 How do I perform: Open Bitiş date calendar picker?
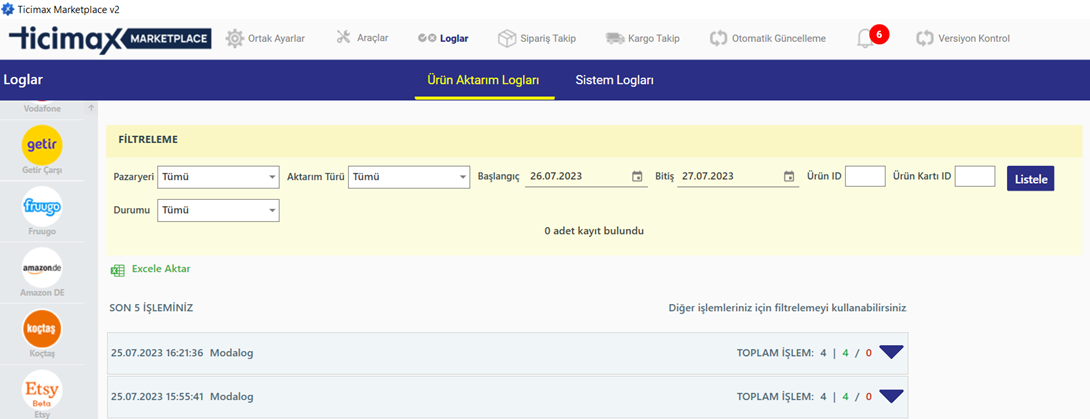(788, 176)
